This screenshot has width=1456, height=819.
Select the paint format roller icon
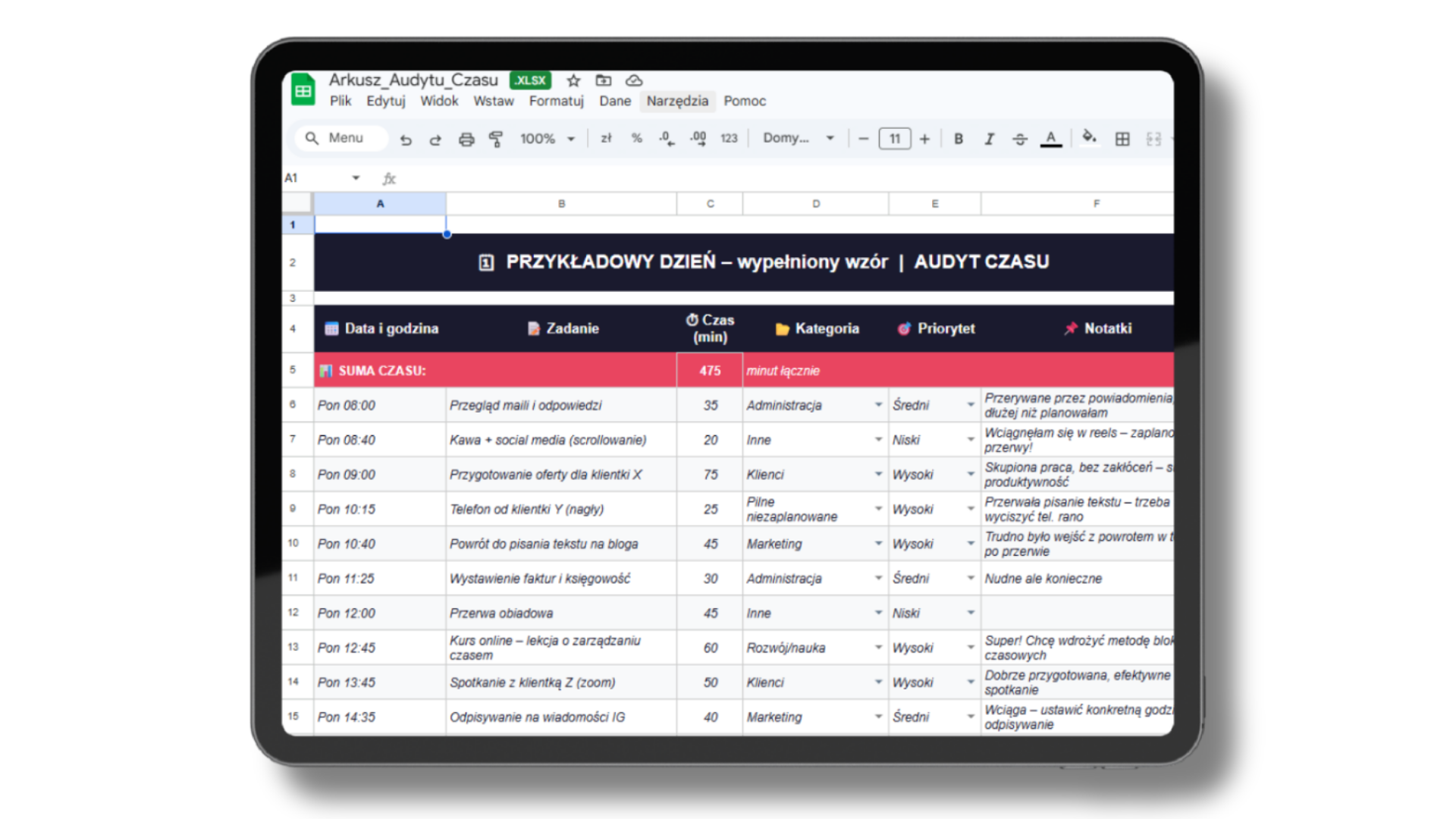pyautogui.click(x=496, y=140)
